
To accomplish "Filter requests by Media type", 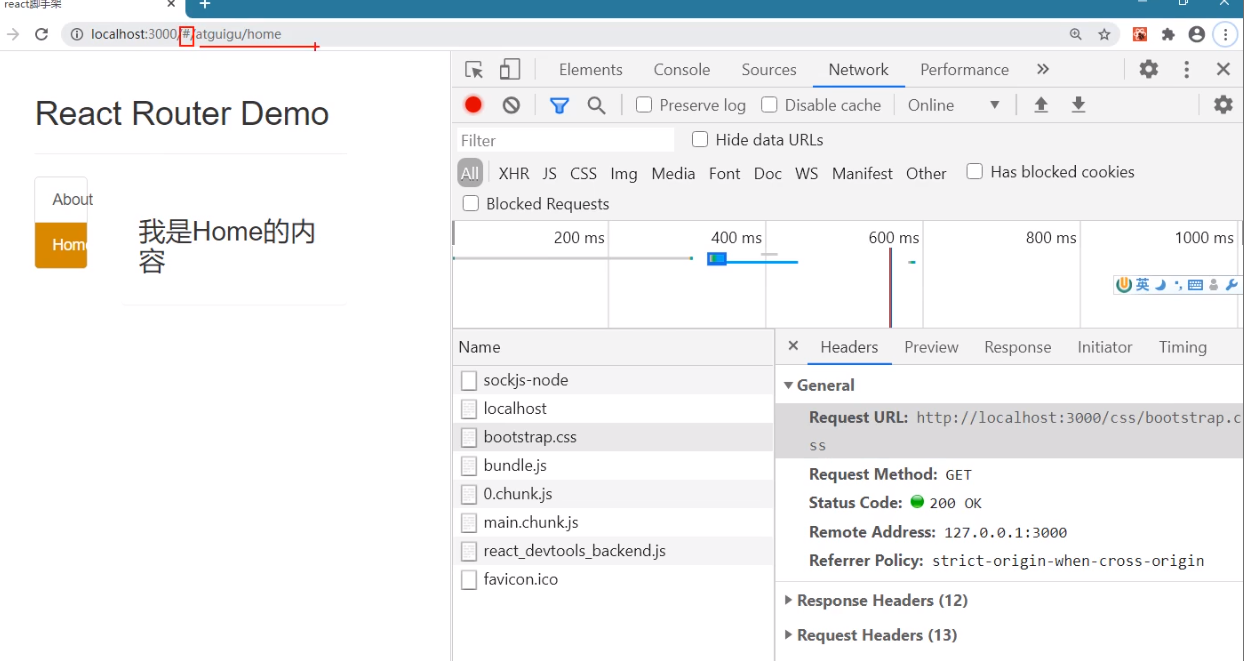I will (x=673, y=173).
